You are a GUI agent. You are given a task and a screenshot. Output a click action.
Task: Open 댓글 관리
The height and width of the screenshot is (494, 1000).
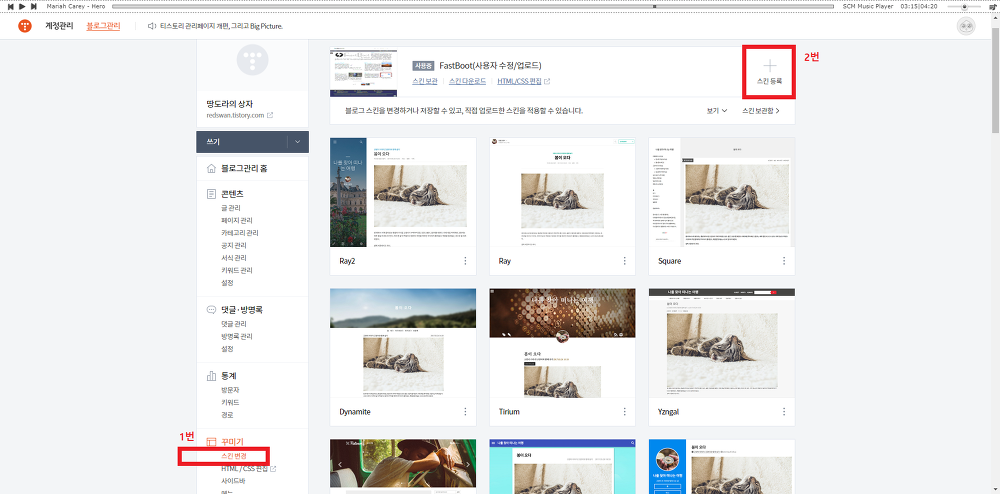point(233,324)
